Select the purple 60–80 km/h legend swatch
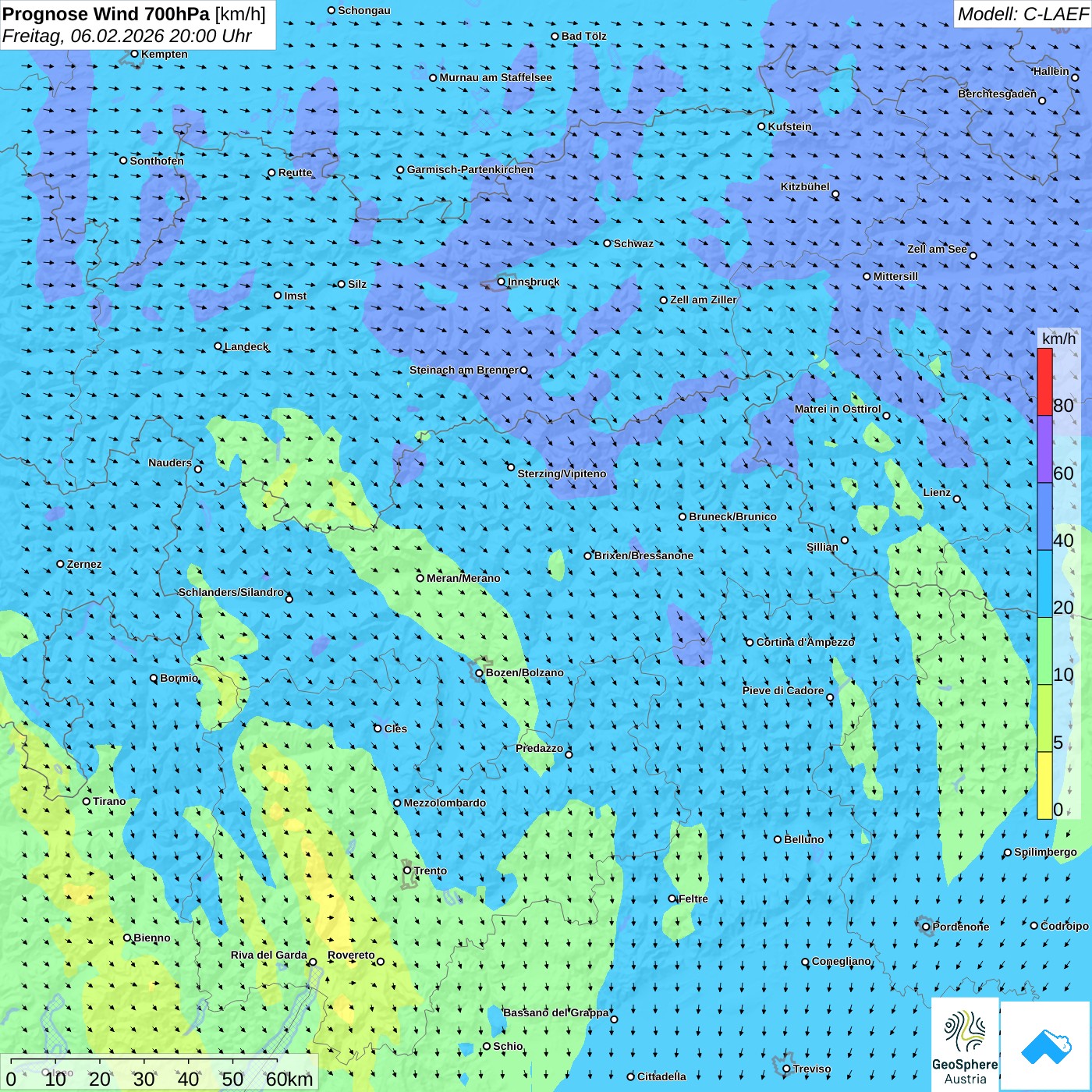Image resolution: width=1092 pixels, height=1092 pixels. 1044,449
